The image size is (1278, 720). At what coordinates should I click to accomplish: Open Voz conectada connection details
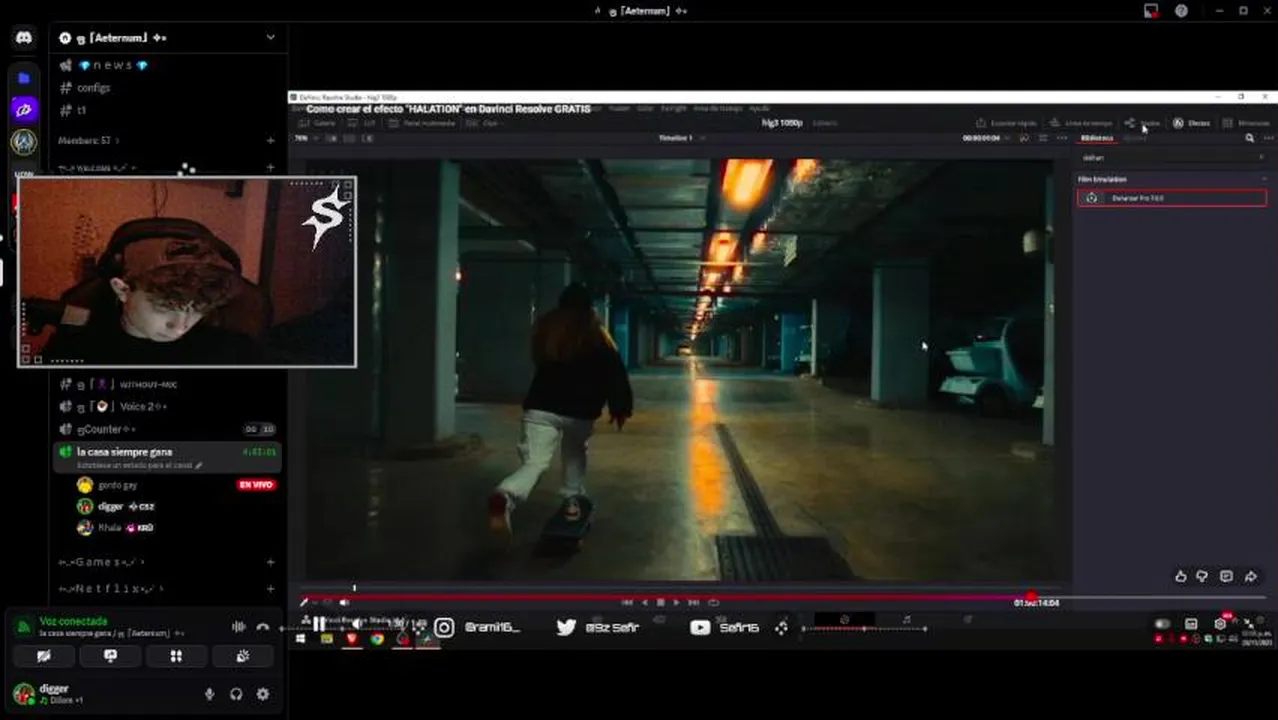73,621
